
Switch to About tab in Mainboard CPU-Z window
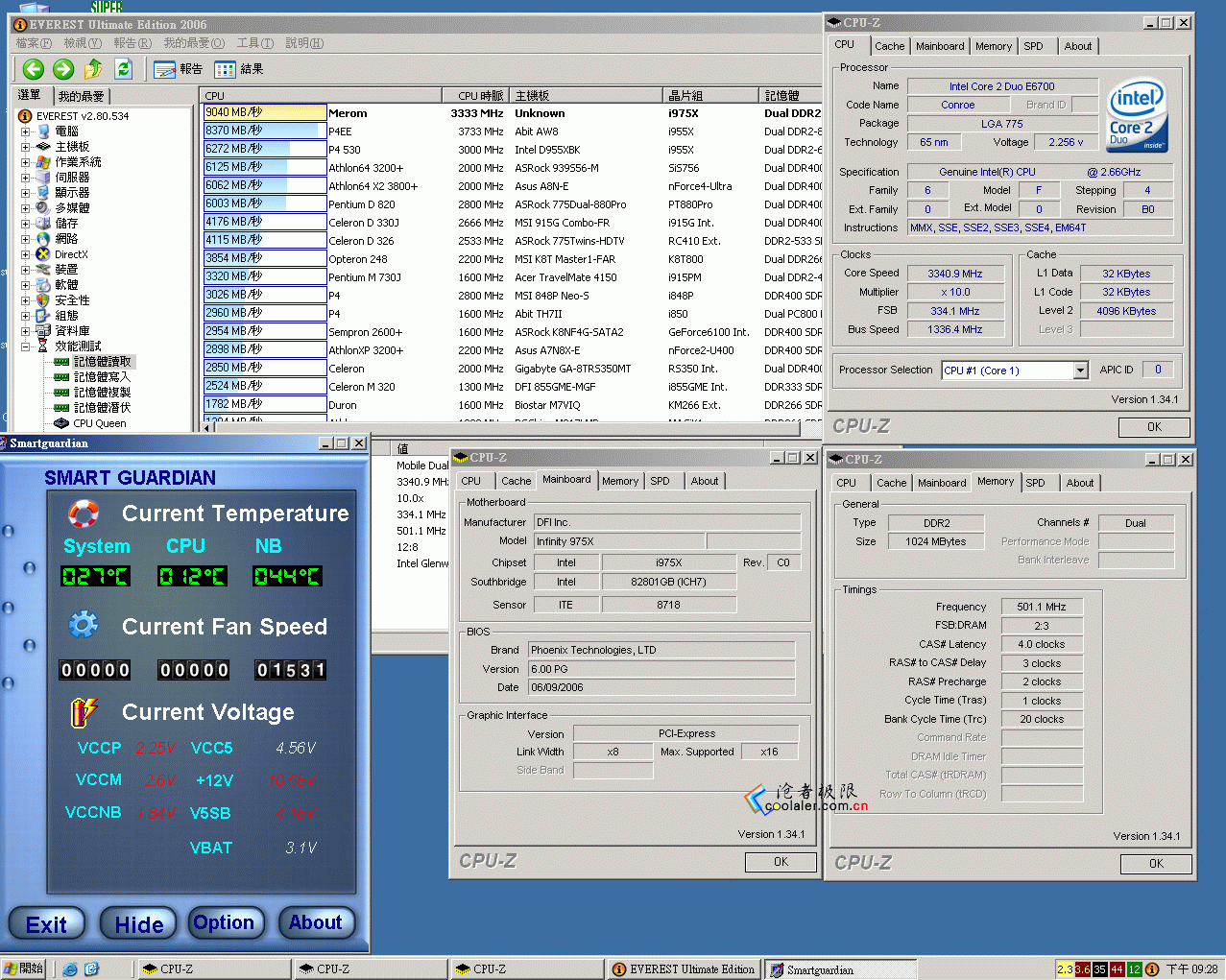[705, 481]
